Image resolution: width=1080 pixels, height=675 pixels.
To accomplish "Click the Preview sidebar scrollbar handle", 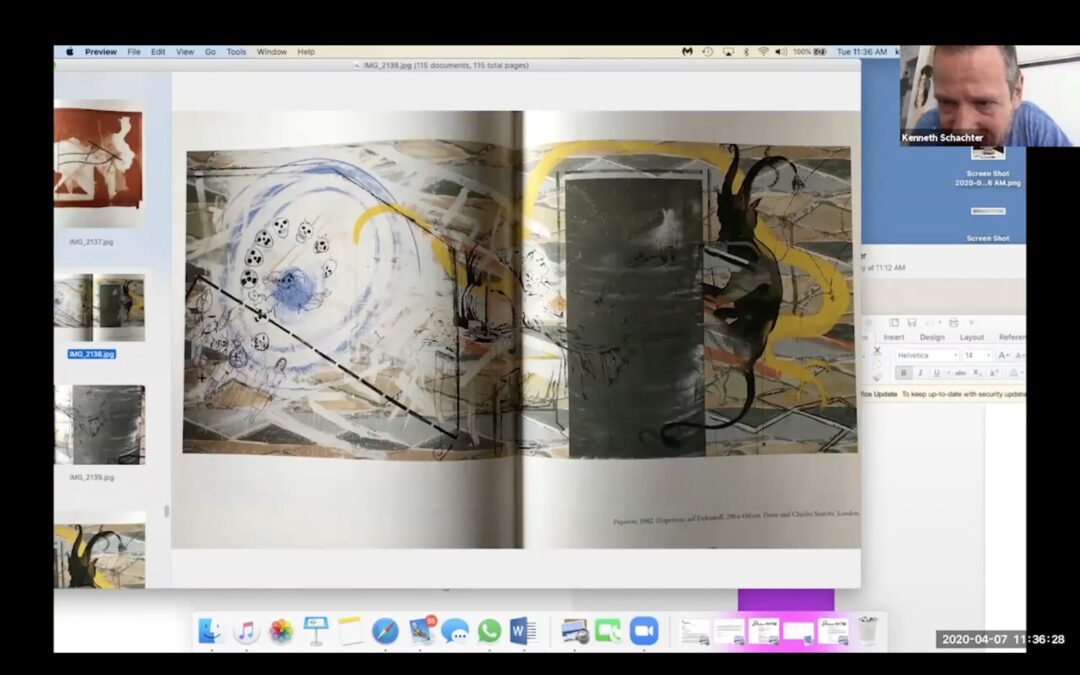I will tap(165, 511).
